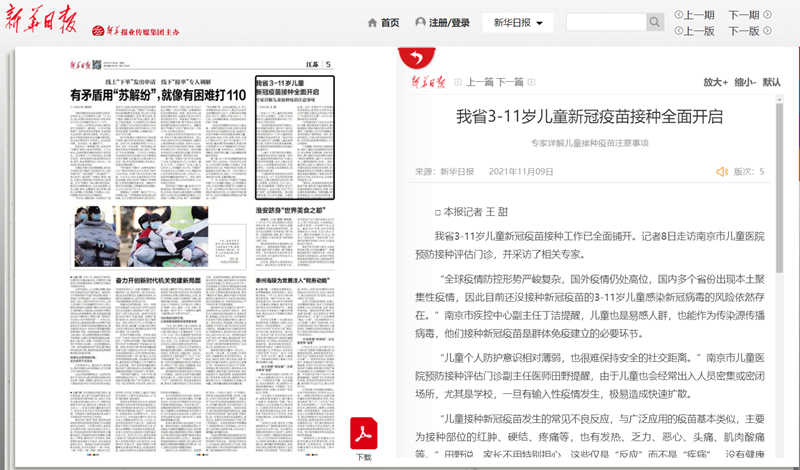Shrink text with 缩小-
800x470 pixels.
[x=745, y=82]
